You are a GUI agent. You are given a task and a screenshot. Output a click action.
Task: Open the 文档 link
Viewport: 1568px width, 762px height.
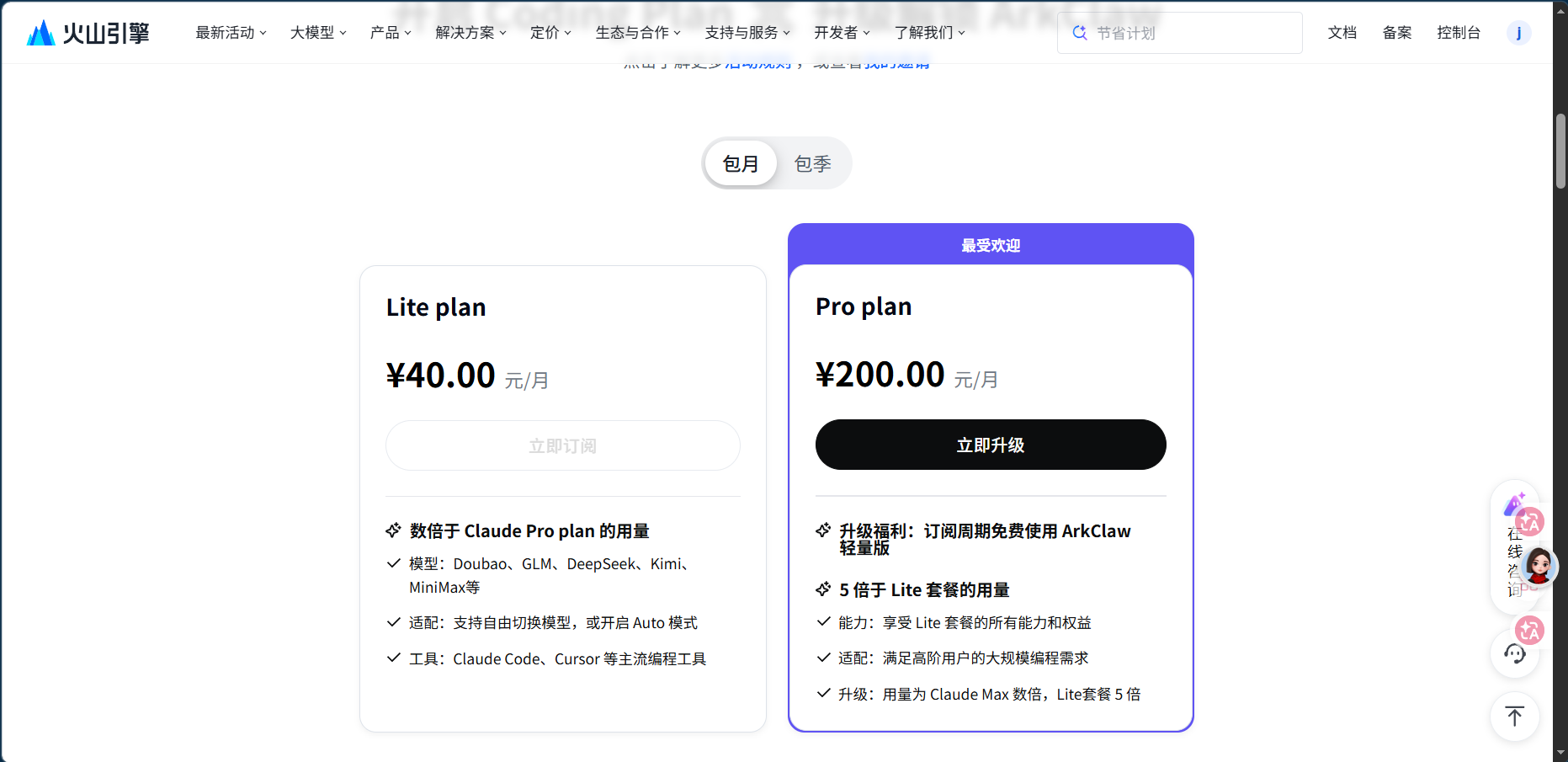[x=1342, y=32]
